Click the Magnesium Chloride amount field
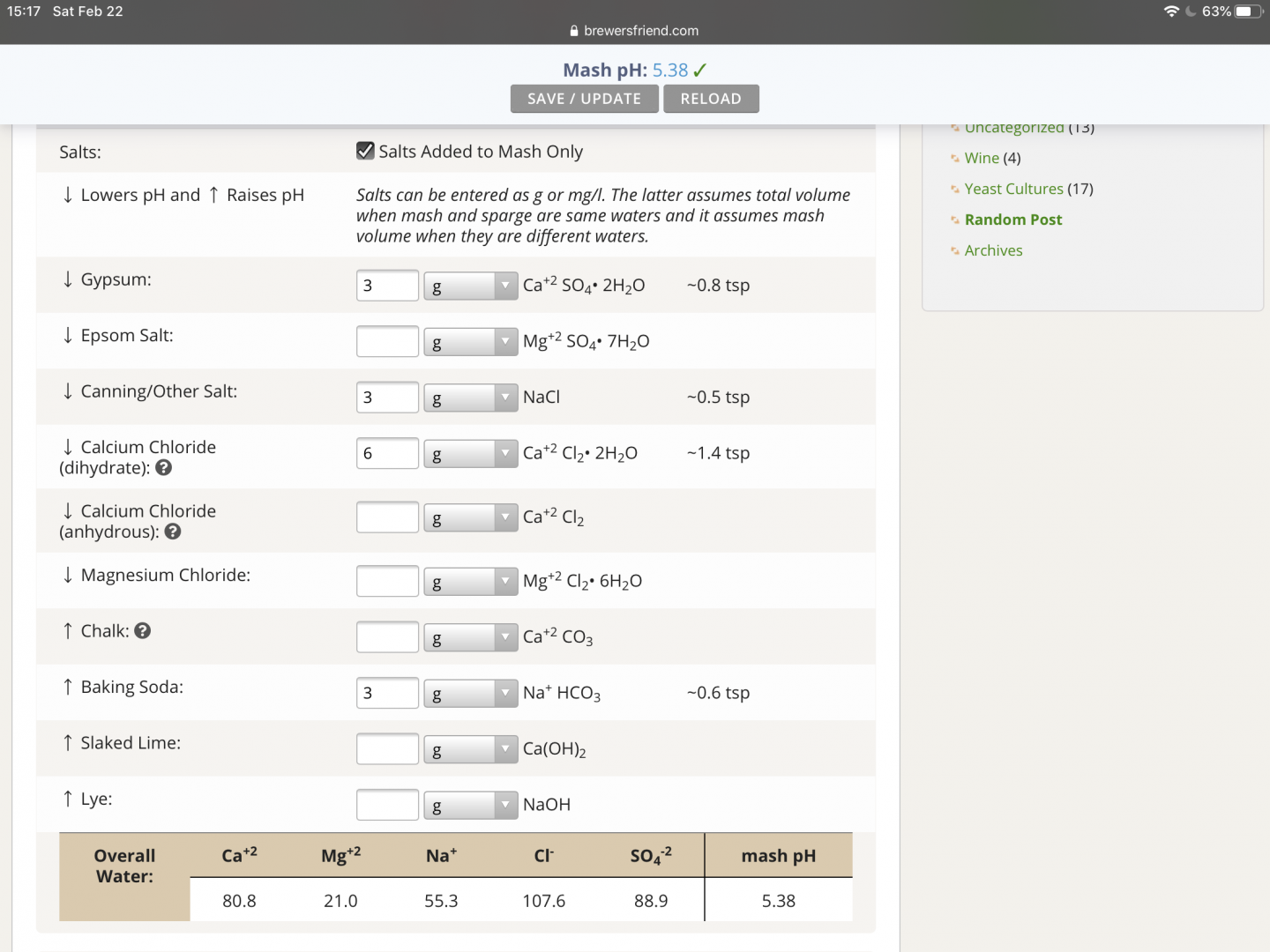This screenshot has width=1270, height=952. (387, 582)
